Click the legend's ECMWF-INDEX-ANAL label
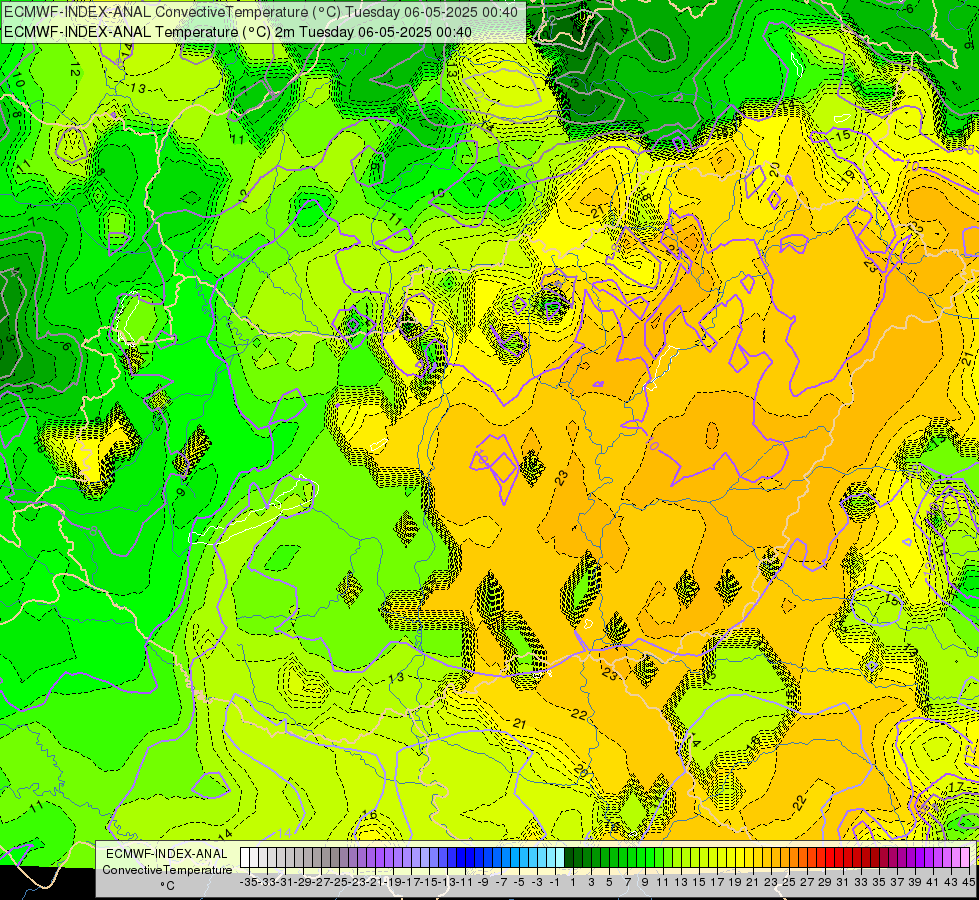Screen dimensions: 979x900 pos(167,854)
